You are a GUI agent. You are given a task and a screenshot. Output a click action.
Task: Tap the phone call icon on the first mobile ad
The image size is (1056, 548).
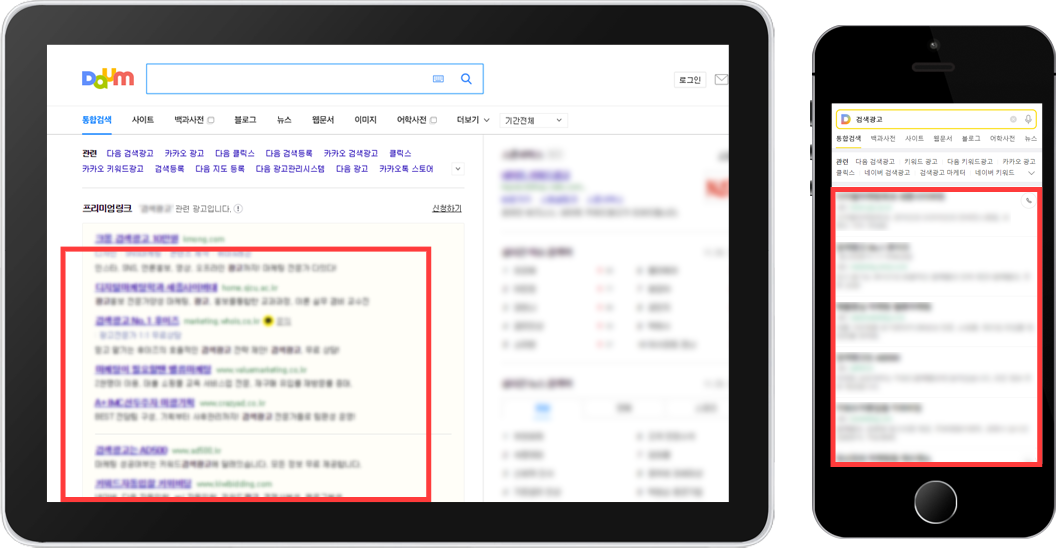[x=1028, y=200]
